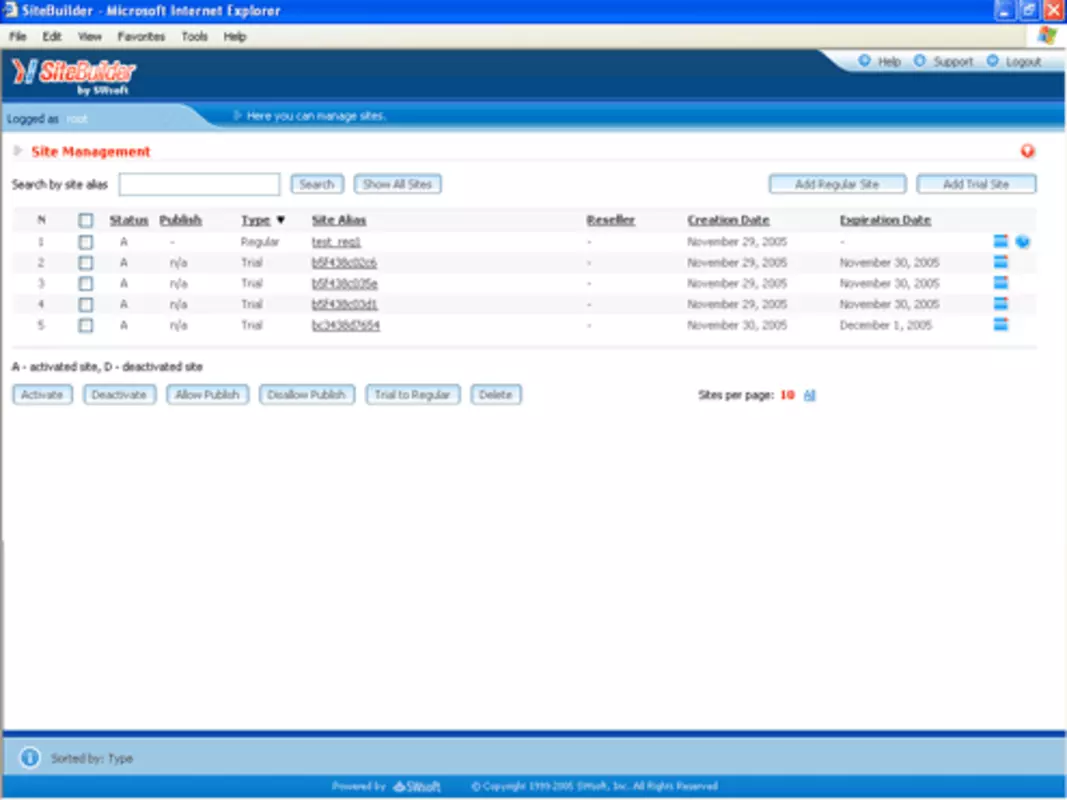Screen dimensions: 1067x800
Task: Click the Delete button
Action: pos(495,395)
